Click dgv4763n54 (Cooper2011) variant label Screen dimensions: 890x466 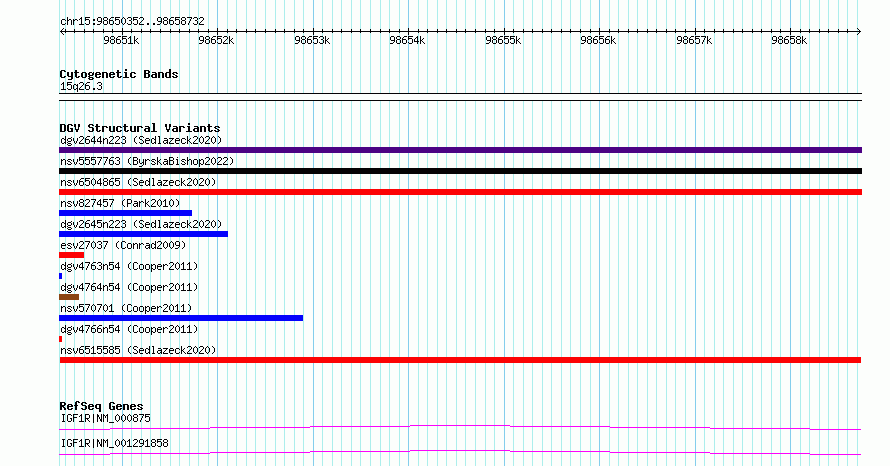click(x=129, y=266)
